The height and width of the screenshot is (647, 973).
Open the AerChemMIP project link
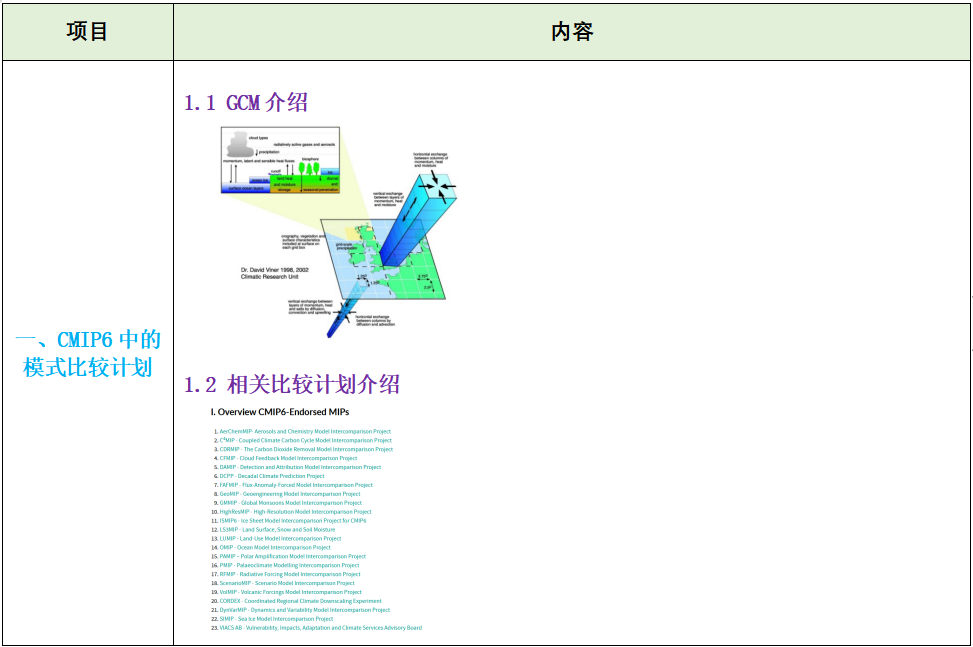(x=300, y=432)
